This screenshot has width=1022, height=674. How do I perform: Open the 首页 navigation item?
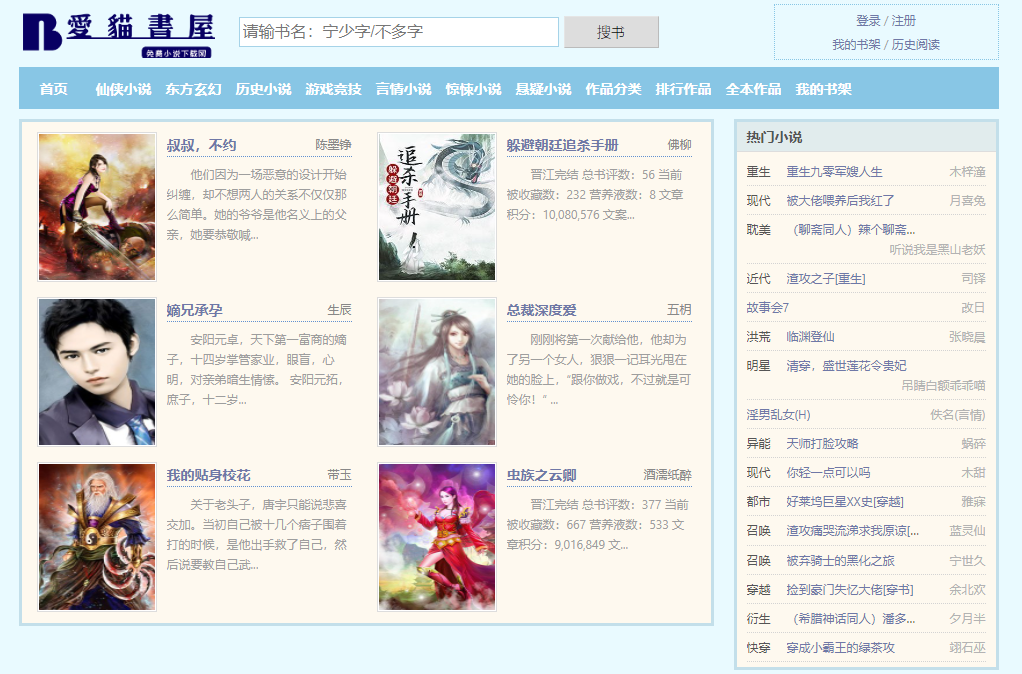tap(53, 89)
